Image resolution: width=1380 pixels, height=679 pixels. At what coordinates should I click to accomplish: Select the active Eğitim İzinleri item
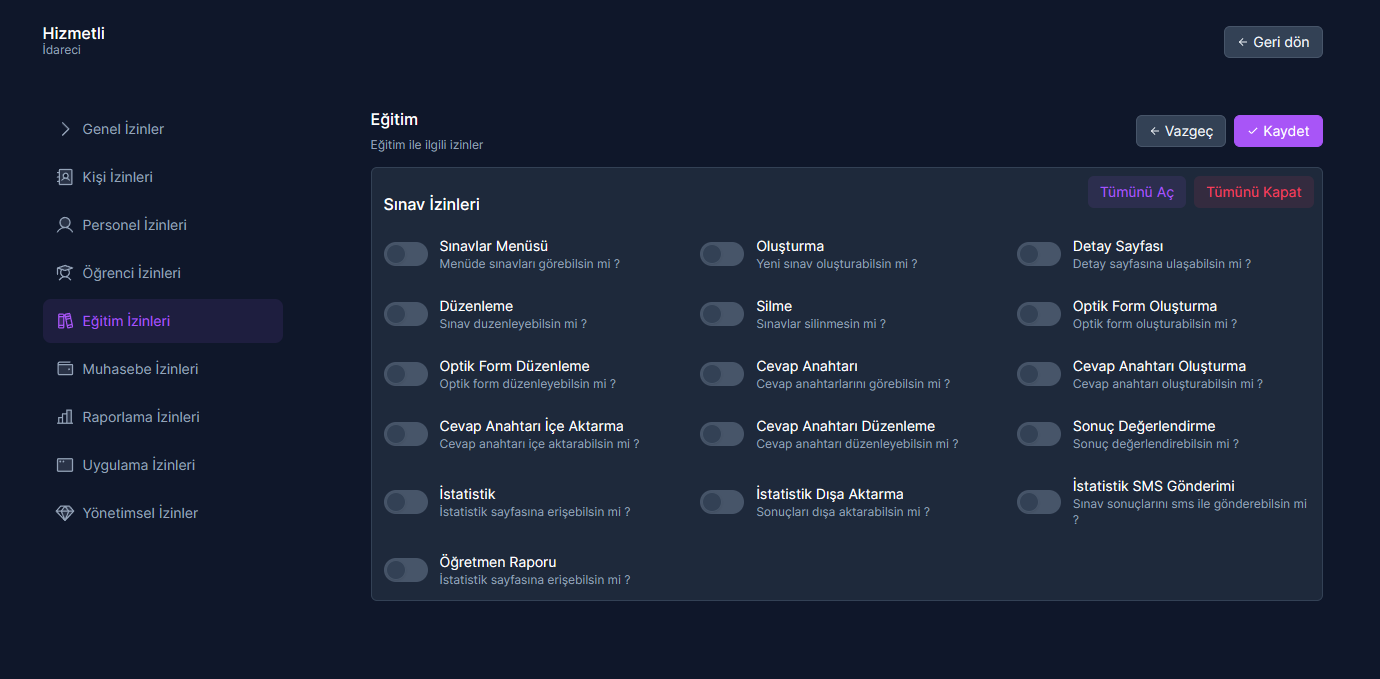pyautogui.click(x=163, y=321)
